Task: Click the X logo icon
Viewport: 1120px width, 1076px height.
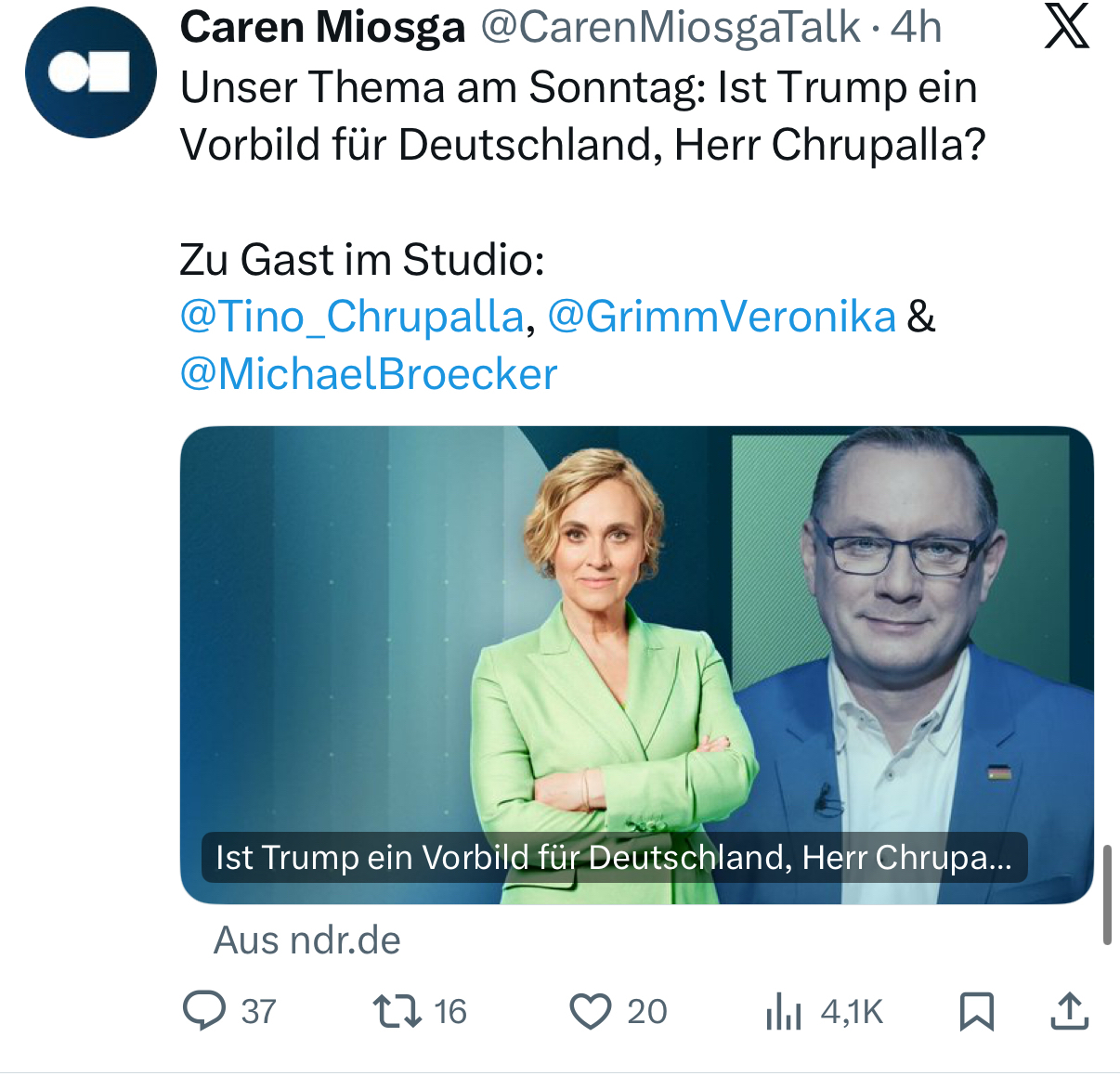Action: tap(1066, 27)
